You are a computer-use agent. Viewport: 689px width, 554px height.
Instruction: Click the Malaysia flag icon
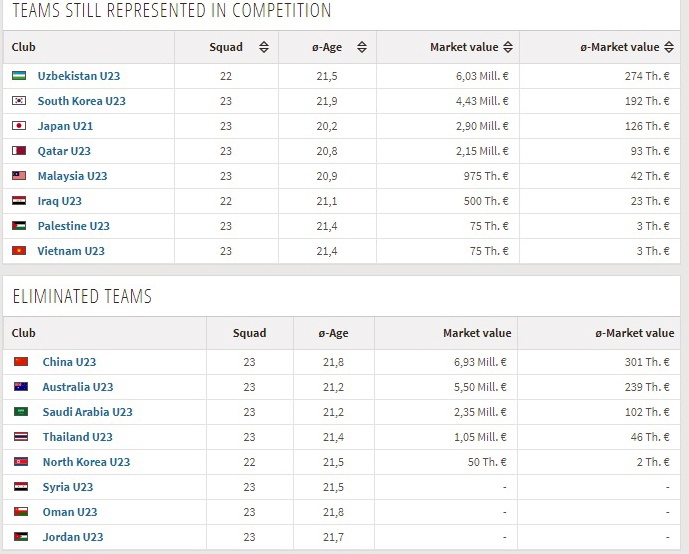(18, 176)
